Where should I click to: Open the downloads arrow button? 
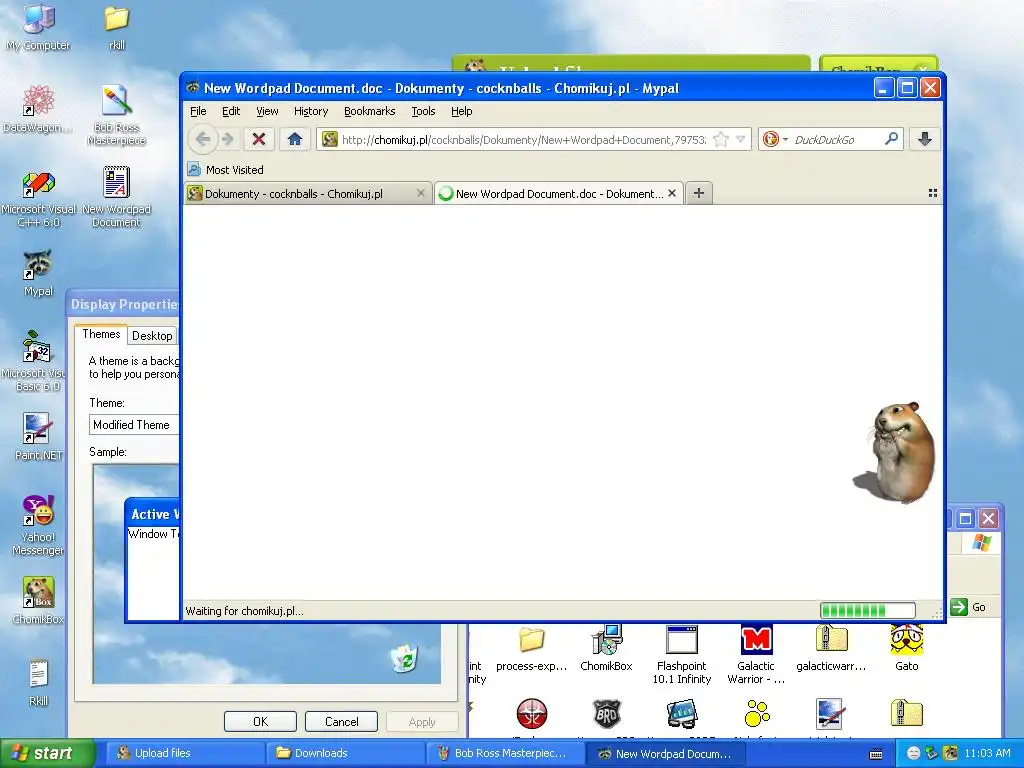click(925, 139)
